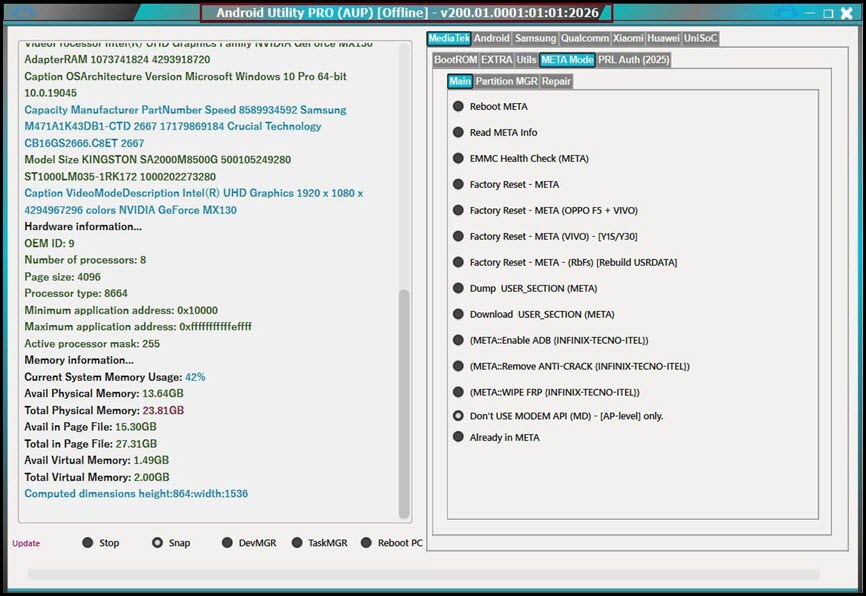
Task: Open the Repair inner tab
Action: 556,81
